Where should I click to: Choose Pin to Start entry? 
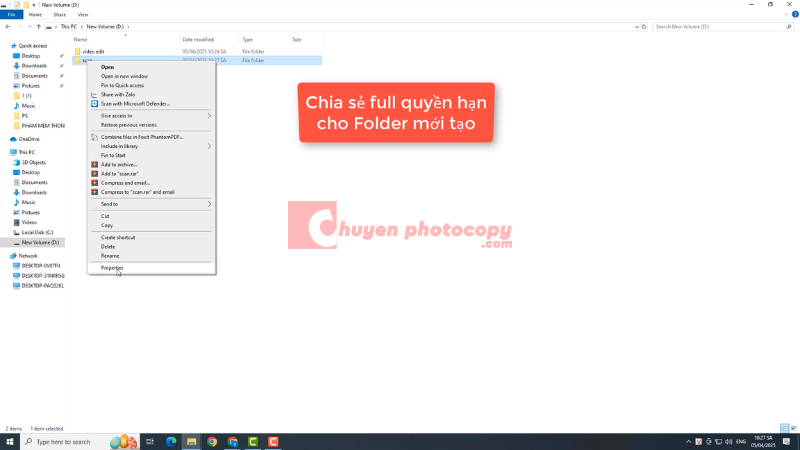(x=151, y=155)
